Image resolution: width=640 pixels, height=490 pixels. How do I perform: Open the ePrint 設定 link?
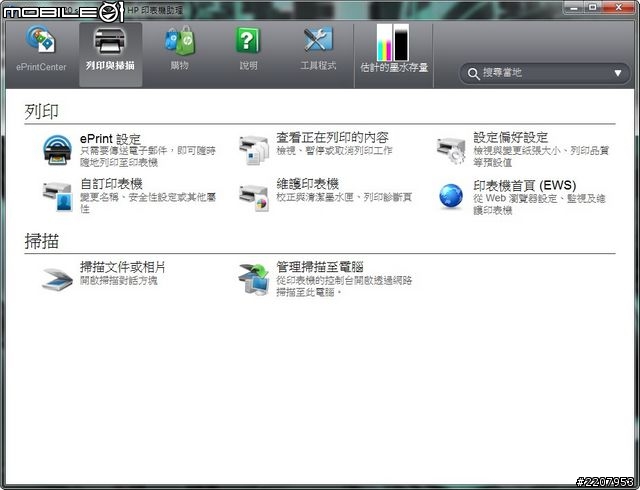click(x=110, y=139)
